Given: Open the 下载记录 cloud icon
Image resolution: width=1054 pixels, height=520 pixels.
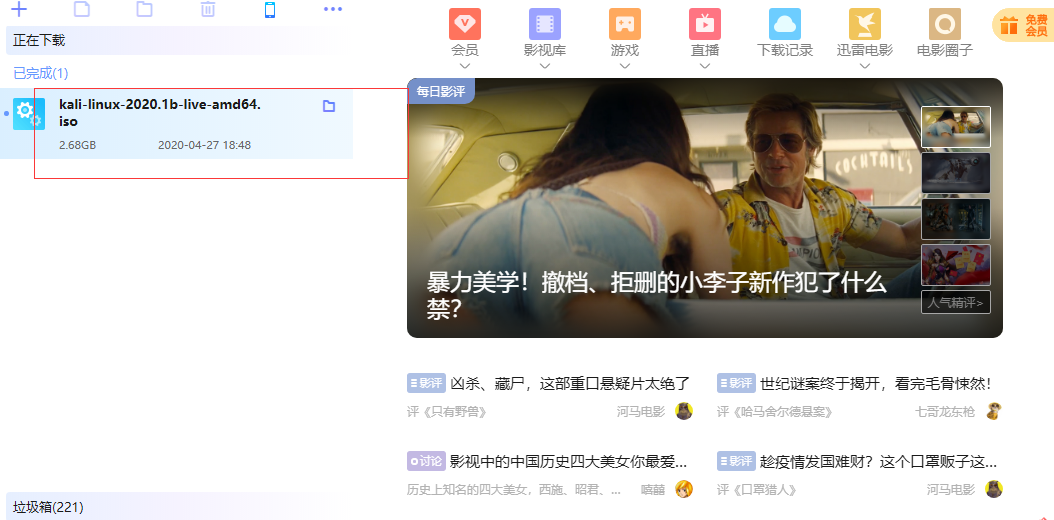Looking at the screenshot, I should (x=784, y=24).
